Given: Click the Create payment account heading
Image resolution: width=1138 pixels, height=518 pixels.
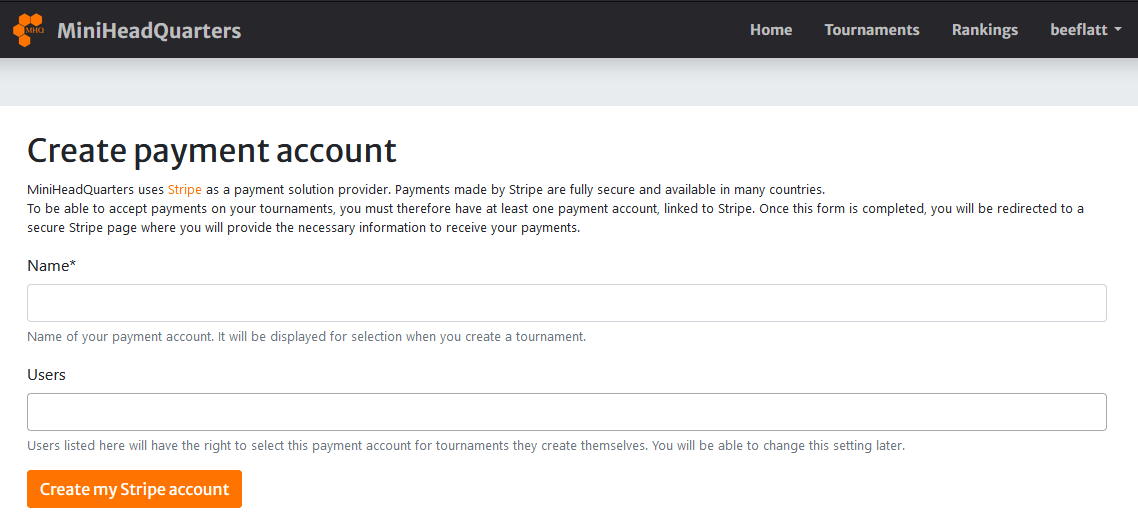Looking at the screenshot, I should pos(212,150).
